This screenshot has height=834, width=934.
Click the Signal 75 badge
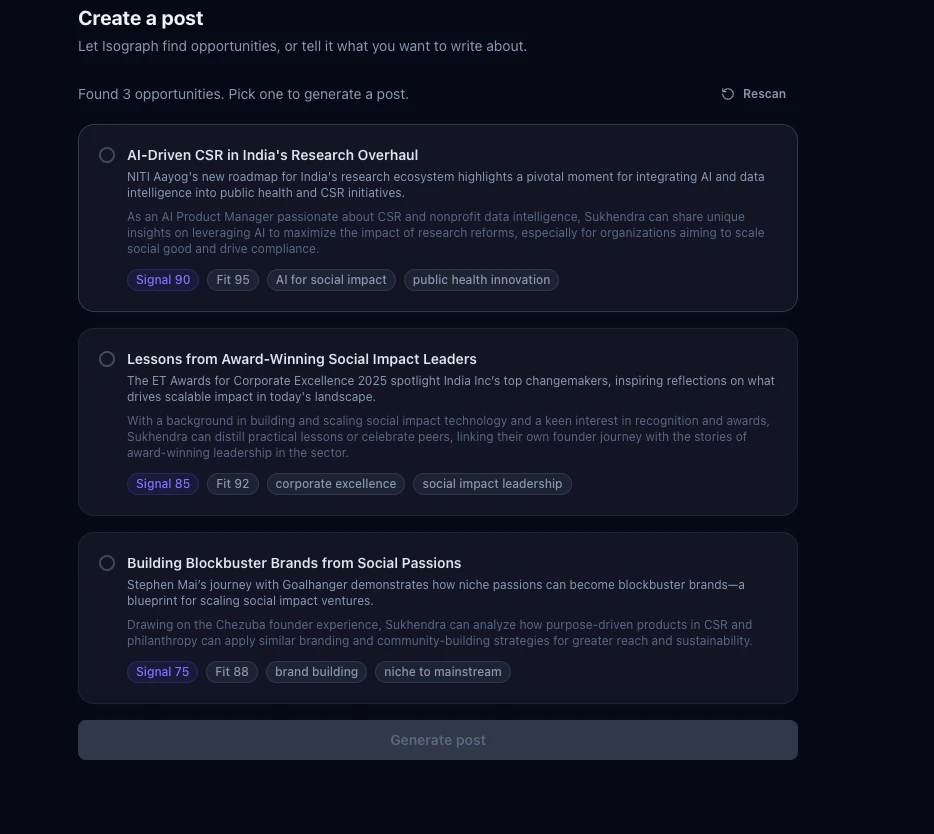pyautogui.click(x=163, y=672)
